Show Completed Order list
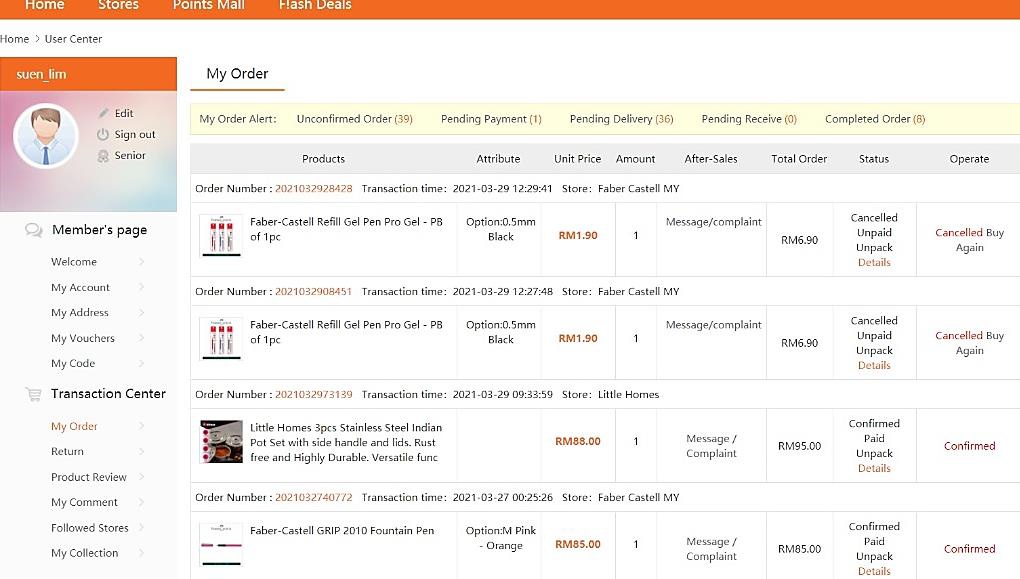 pyautogui.click(x=874, y=119)
